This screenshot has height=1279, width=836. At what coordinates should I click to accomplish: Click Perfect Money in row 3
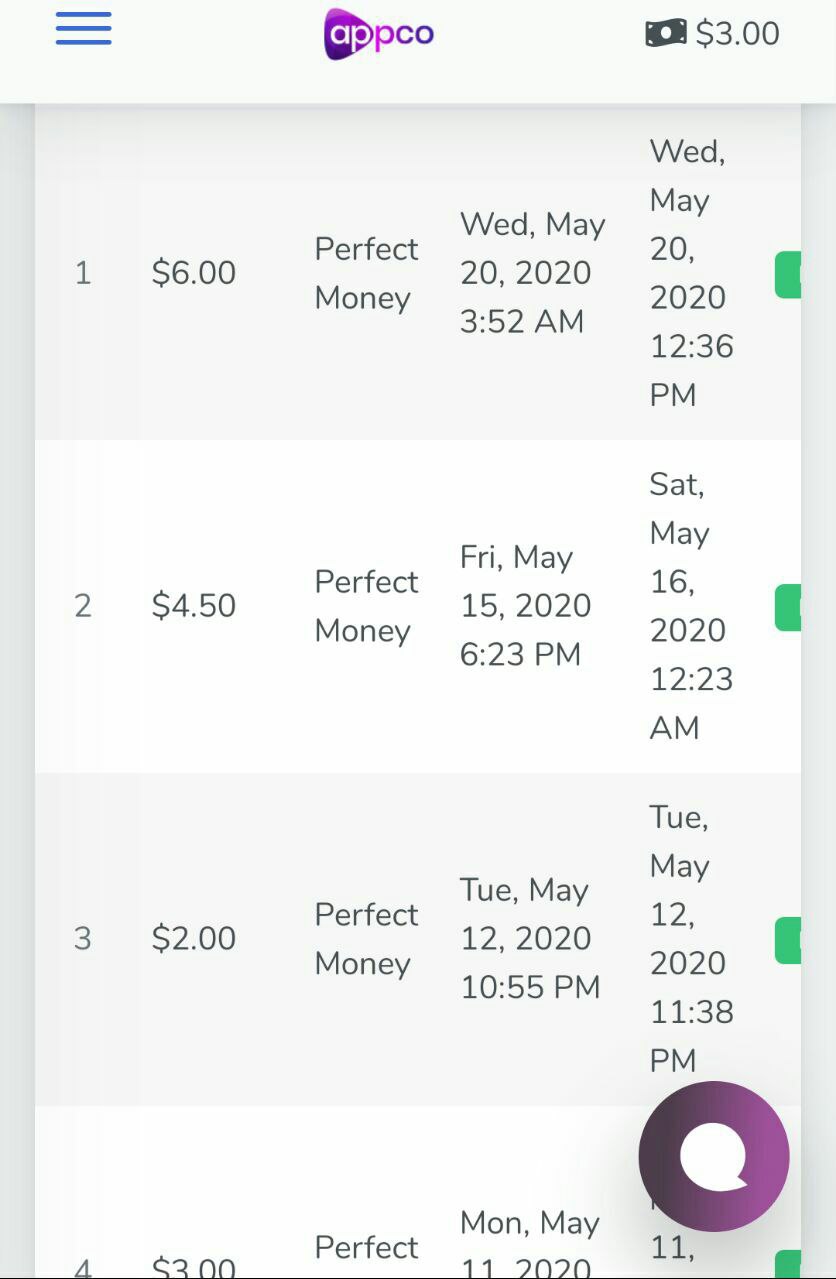pyautogui.click(x=366, y=939)
